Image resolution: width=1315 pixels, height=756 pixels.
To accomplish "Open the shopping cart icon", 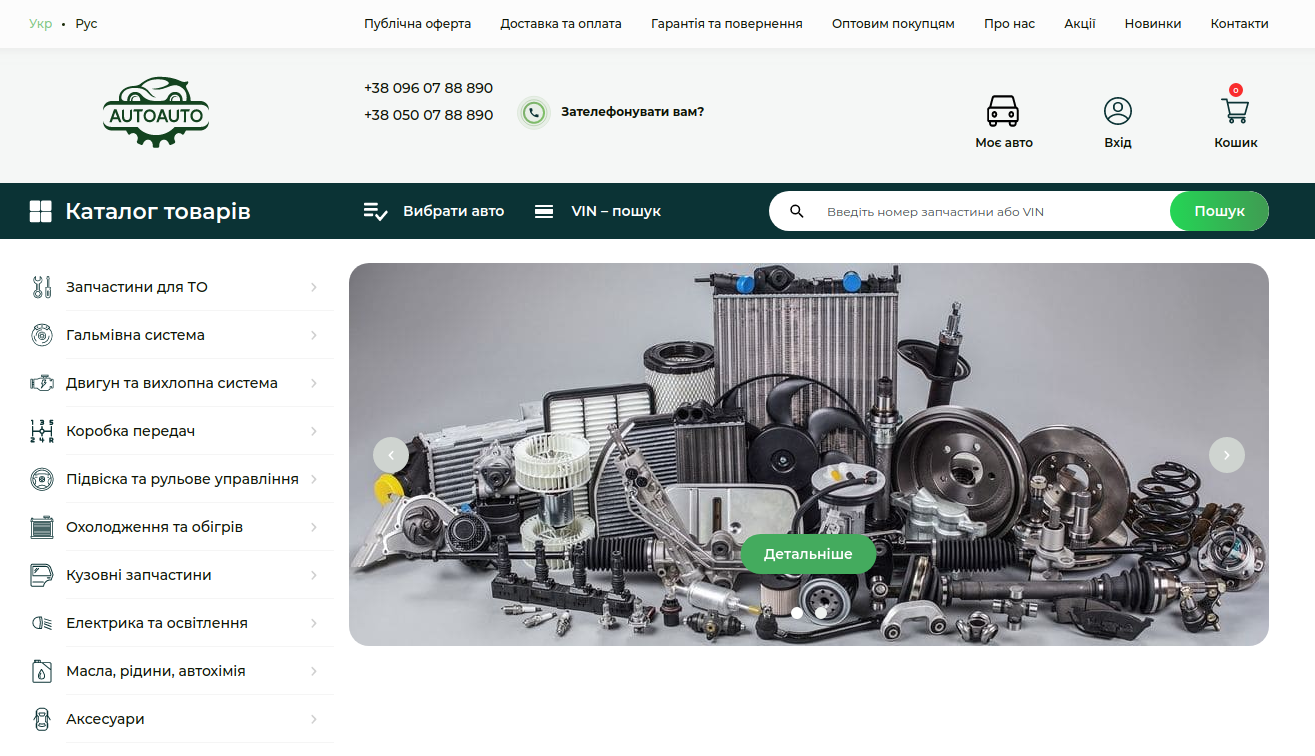I will point(1235,110).
